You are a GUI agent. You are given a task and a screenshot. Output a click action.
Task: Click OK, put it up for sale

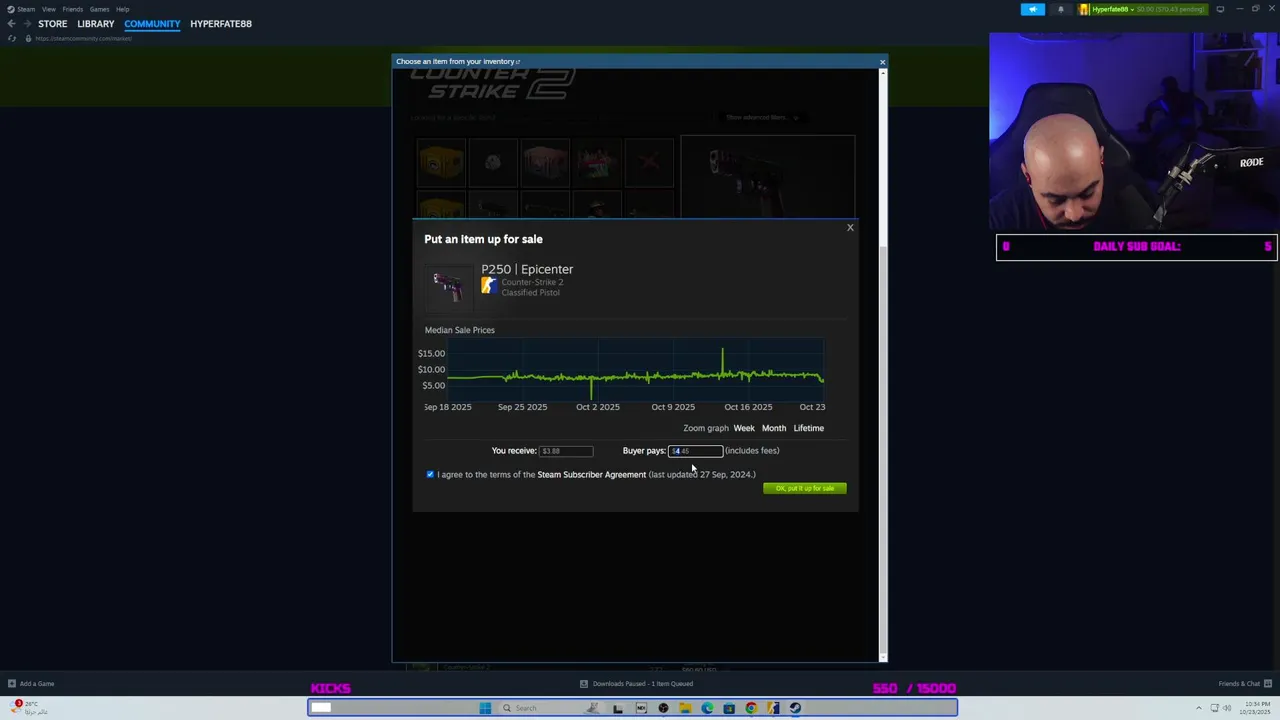(x=805, y=488)
